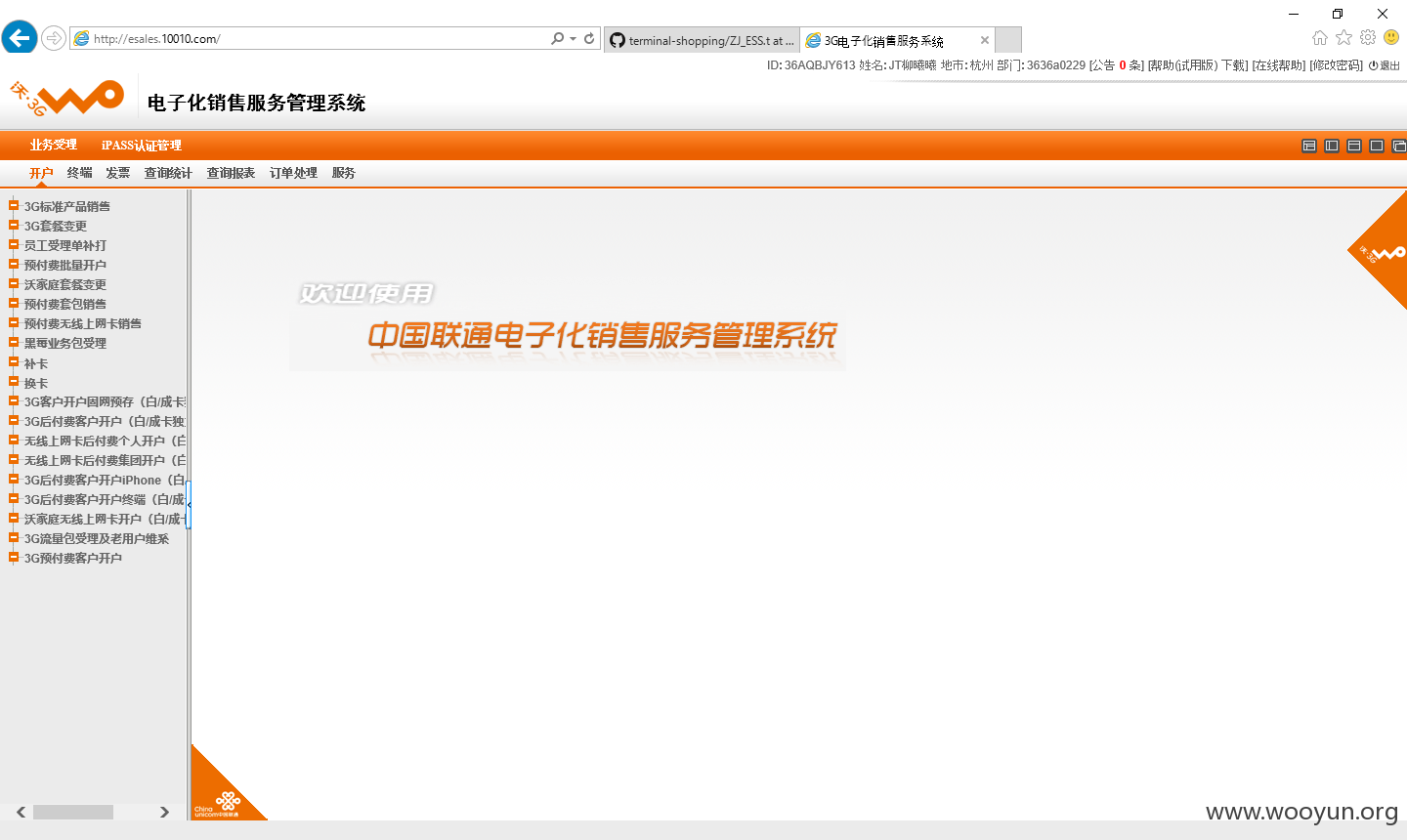Open 预付费无线上网卡销售 in the sidebar
Image resolution: width=1407 pixels, height=840 pixels.
tap(83, 323)
